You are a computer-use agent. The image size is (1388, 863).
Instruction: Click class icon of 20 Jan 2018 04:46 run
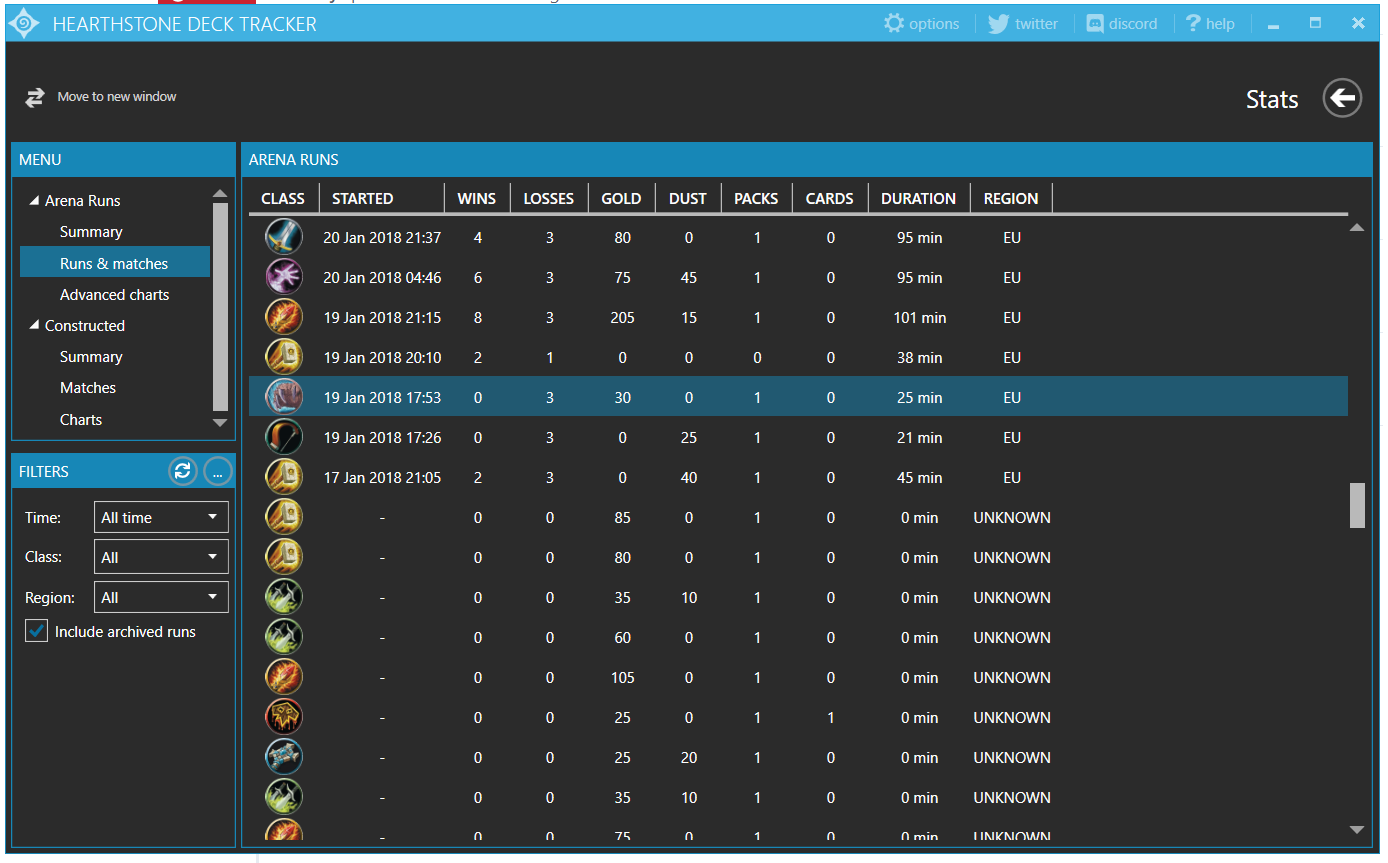(284, 277)
